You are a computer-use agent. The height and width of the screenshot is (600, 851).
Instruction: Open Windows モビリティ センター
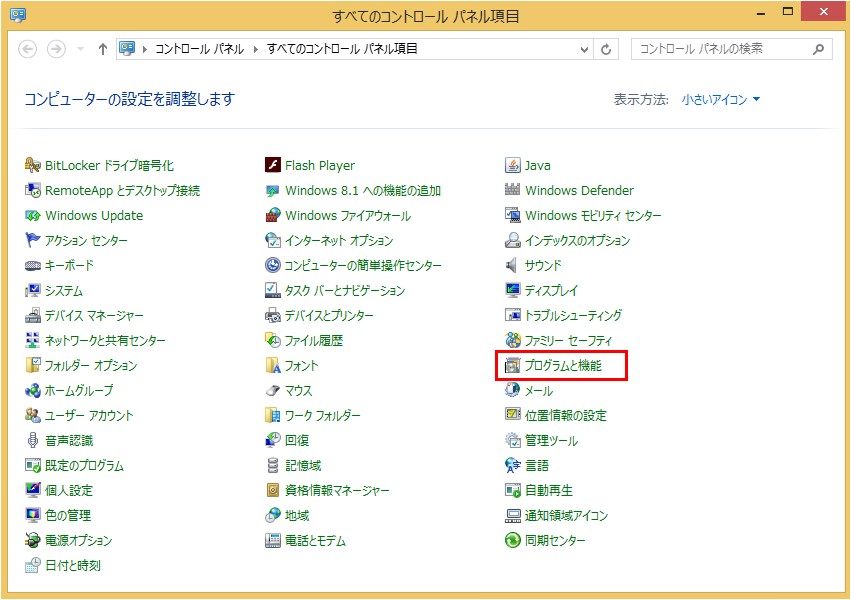[583, 215]
